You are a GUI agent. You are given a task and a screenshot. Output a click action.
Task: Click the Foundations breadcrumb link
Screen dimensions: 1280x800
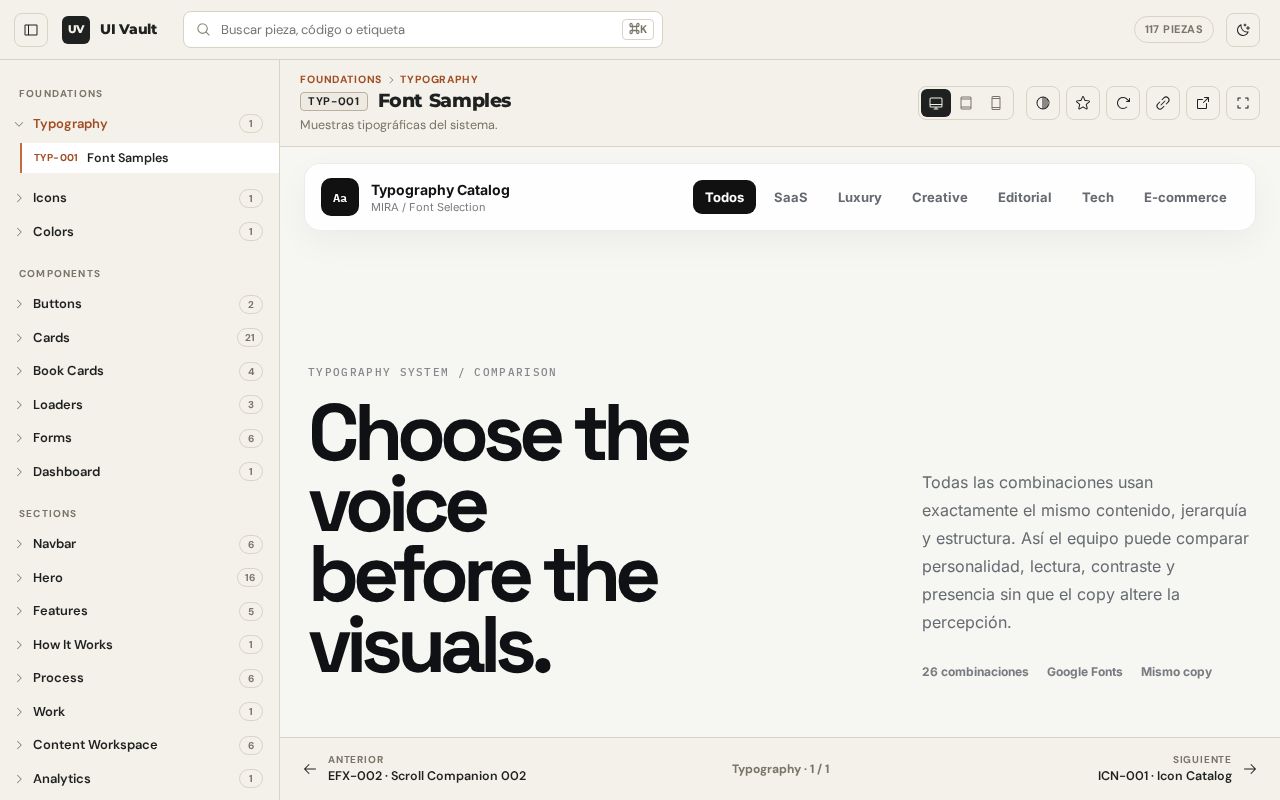click(x=341, y=79)
